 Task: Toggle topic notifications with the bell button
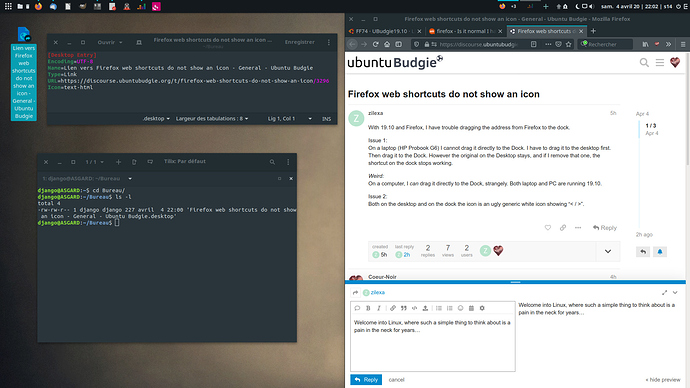point(660,252)
